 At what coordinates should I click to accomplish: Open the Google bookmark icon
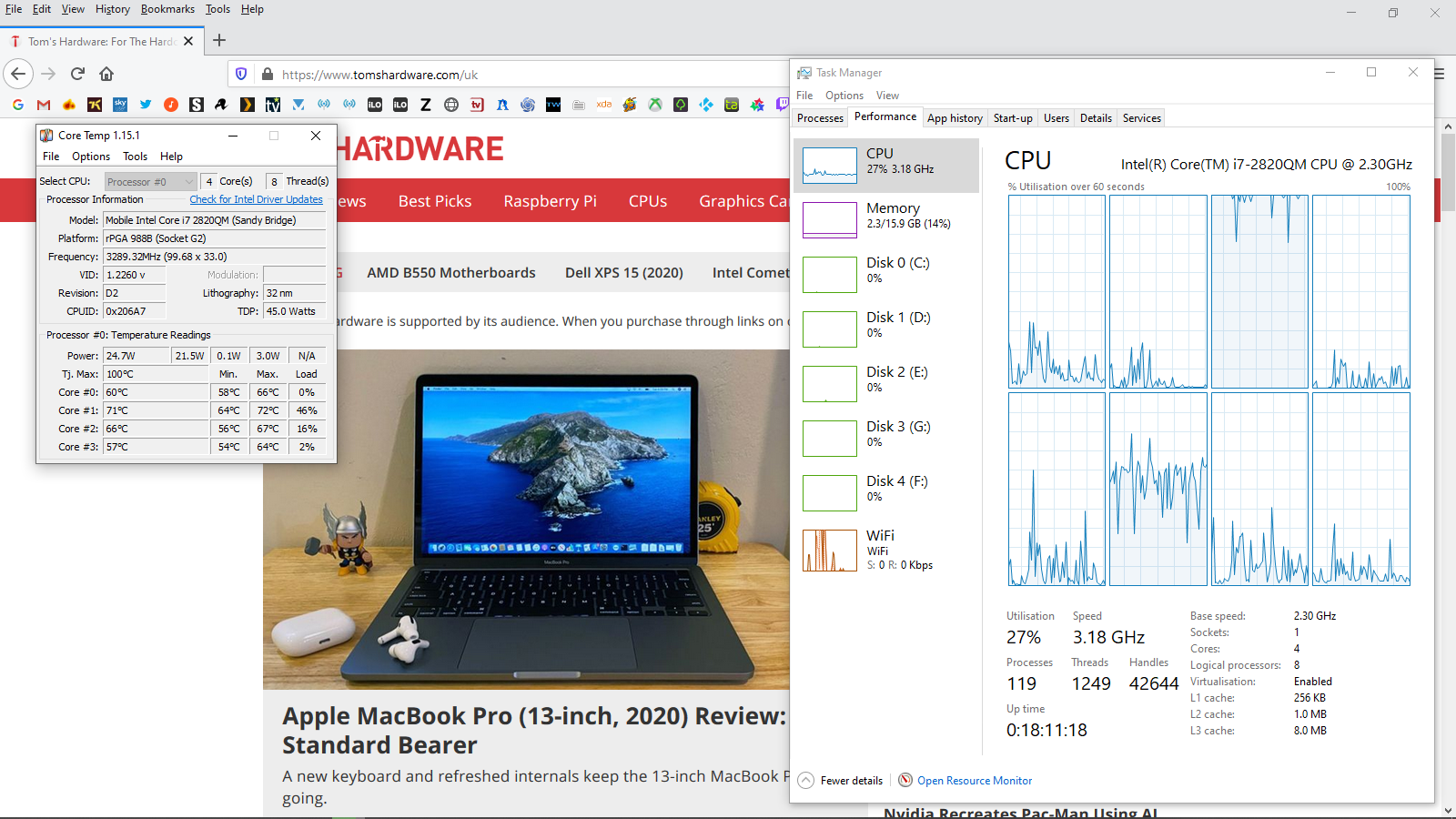pos(18,105)
